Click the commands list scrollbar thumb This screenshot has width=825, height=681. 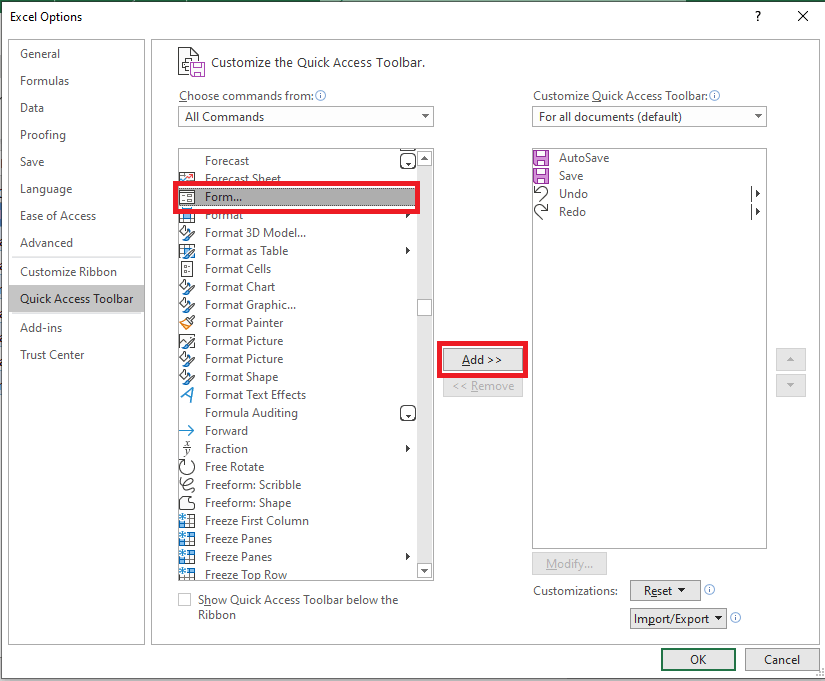pos(424,307)
